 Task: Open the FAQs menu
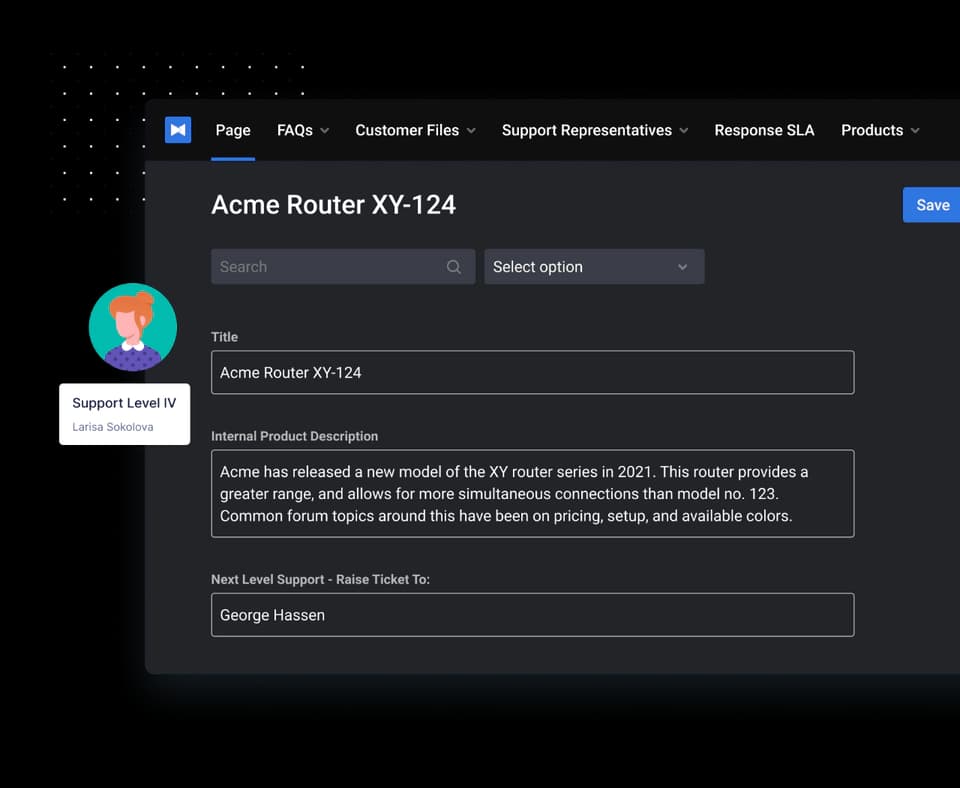(x=303, y=130)
